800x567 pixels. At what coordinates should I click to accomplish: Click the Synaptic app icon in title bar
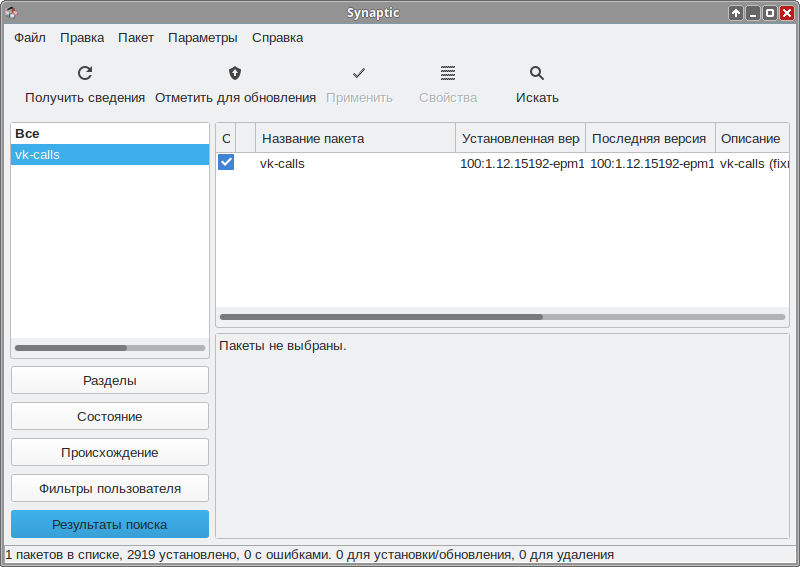pyautogui.click(x=11, y=13)
